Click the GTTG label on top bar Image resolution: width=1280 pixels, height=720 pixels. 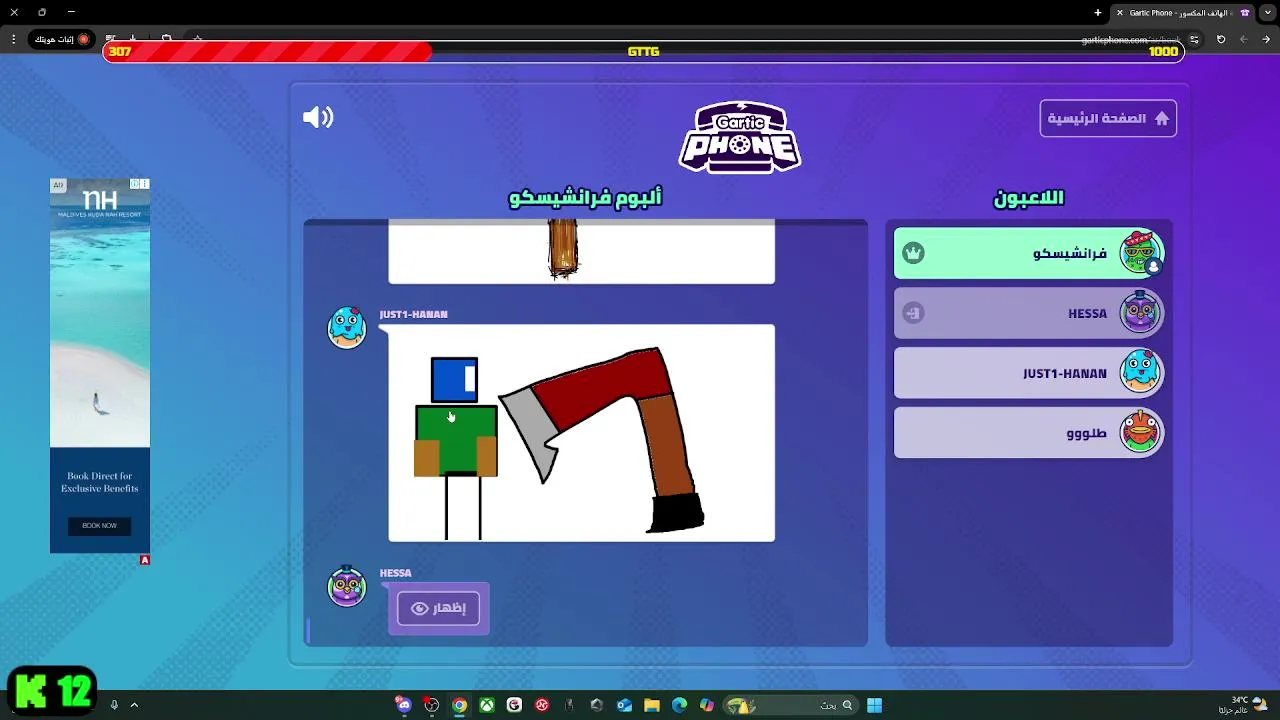pos(643,51)
